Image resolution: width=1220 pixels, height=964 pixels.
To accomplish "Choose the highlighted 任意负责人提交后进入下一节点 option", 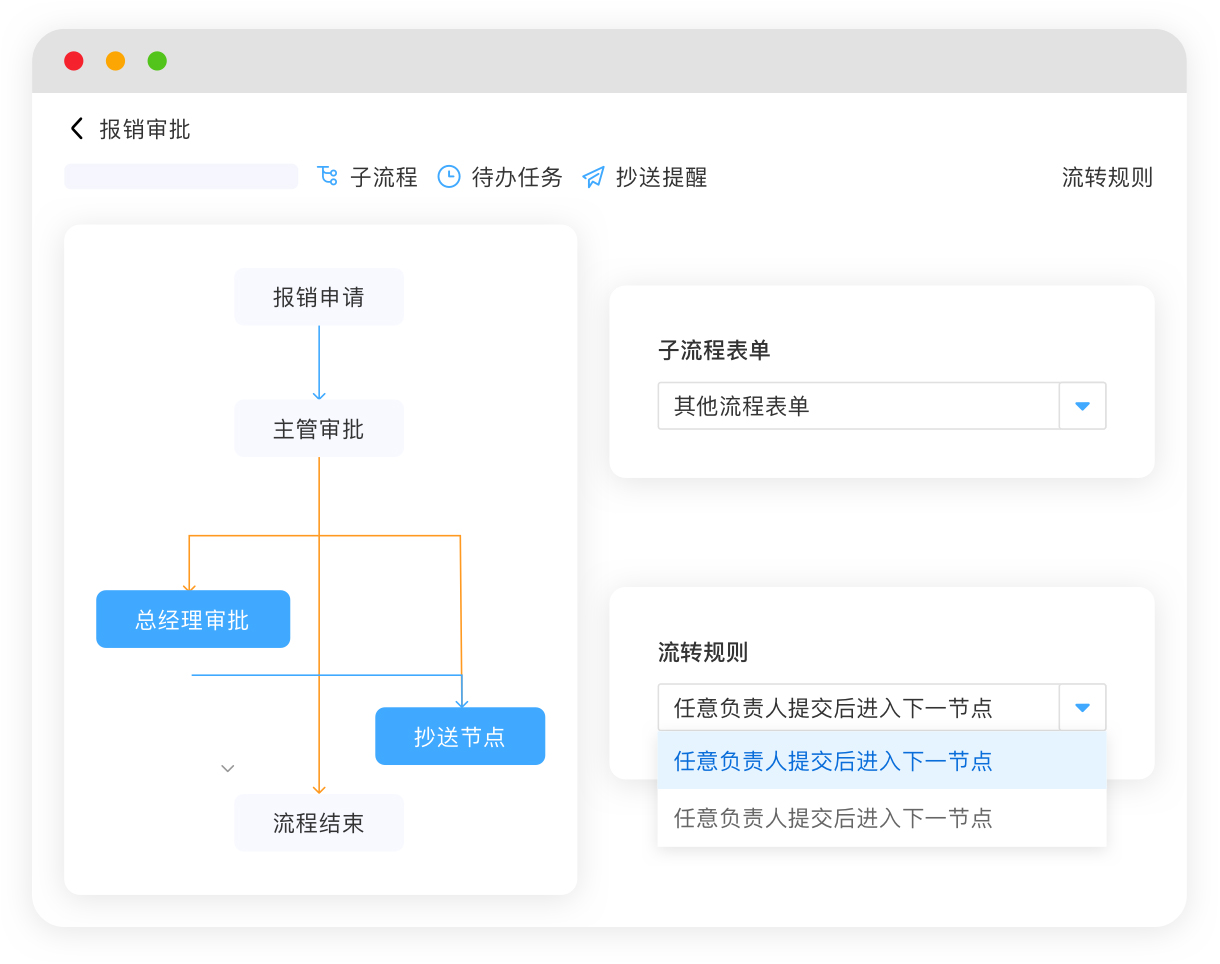I will pos(882,761).
